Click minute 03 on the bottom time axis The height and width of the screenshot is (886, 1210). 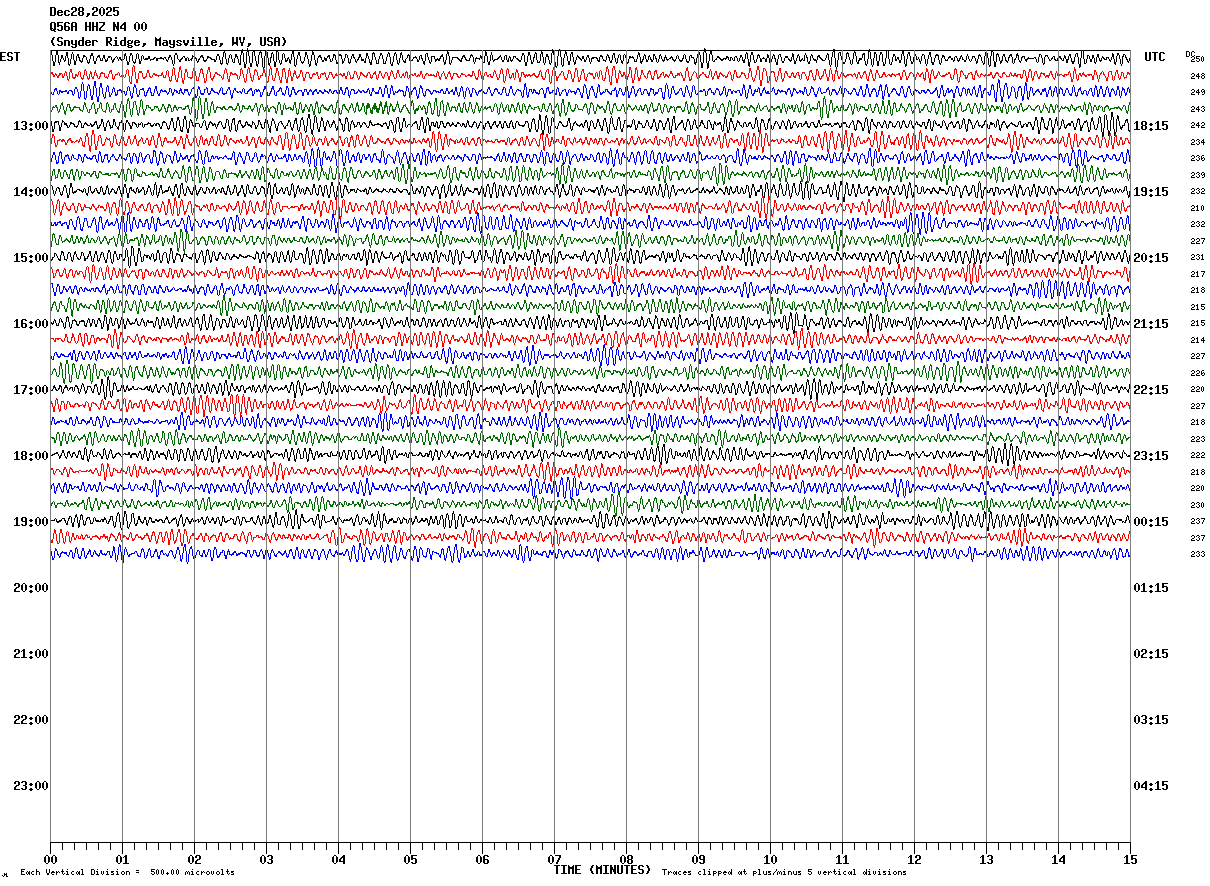pyautogui.click(x=266, y=860)
